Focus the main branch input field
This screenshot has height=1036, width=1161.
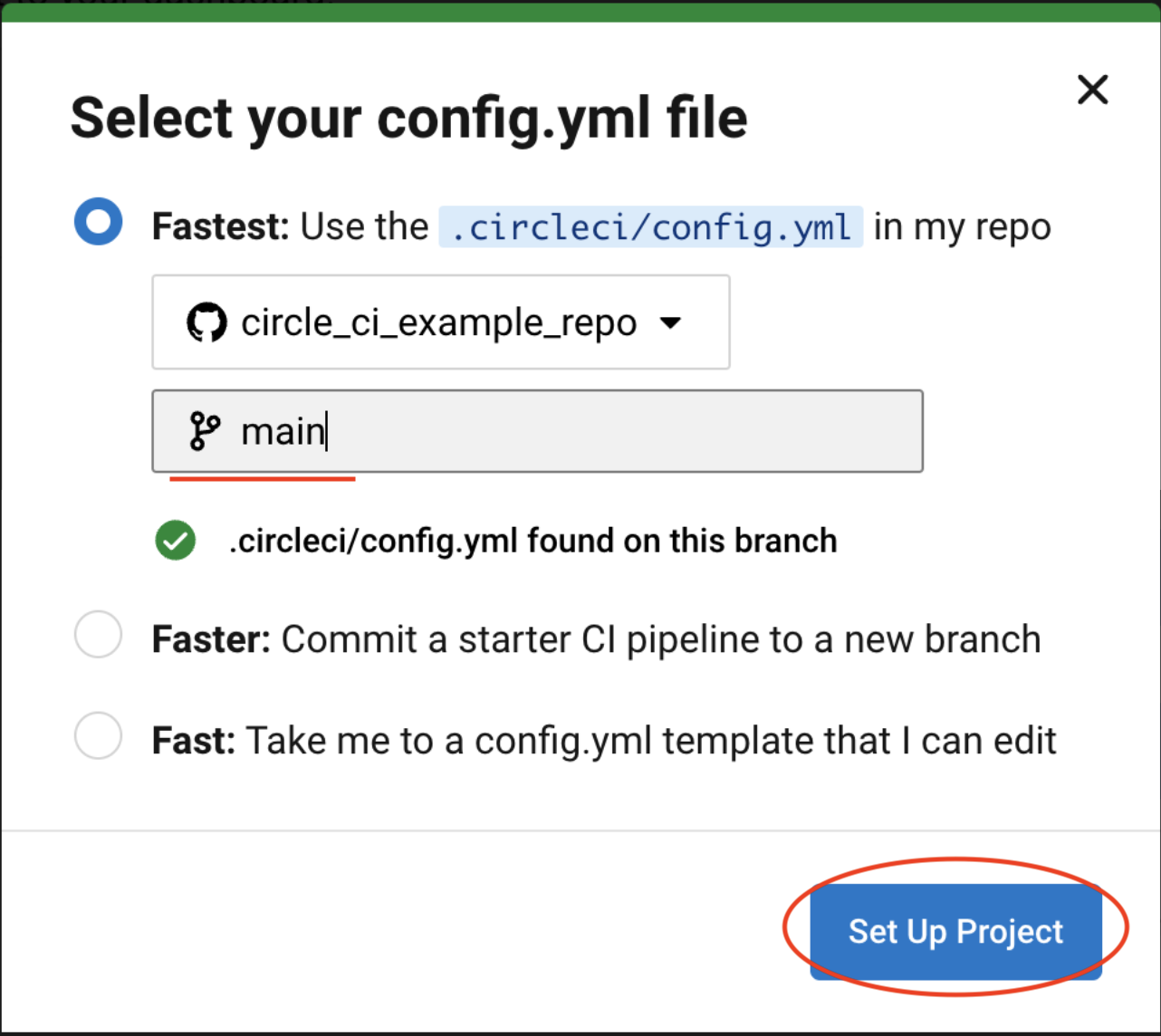click(580, 431)
